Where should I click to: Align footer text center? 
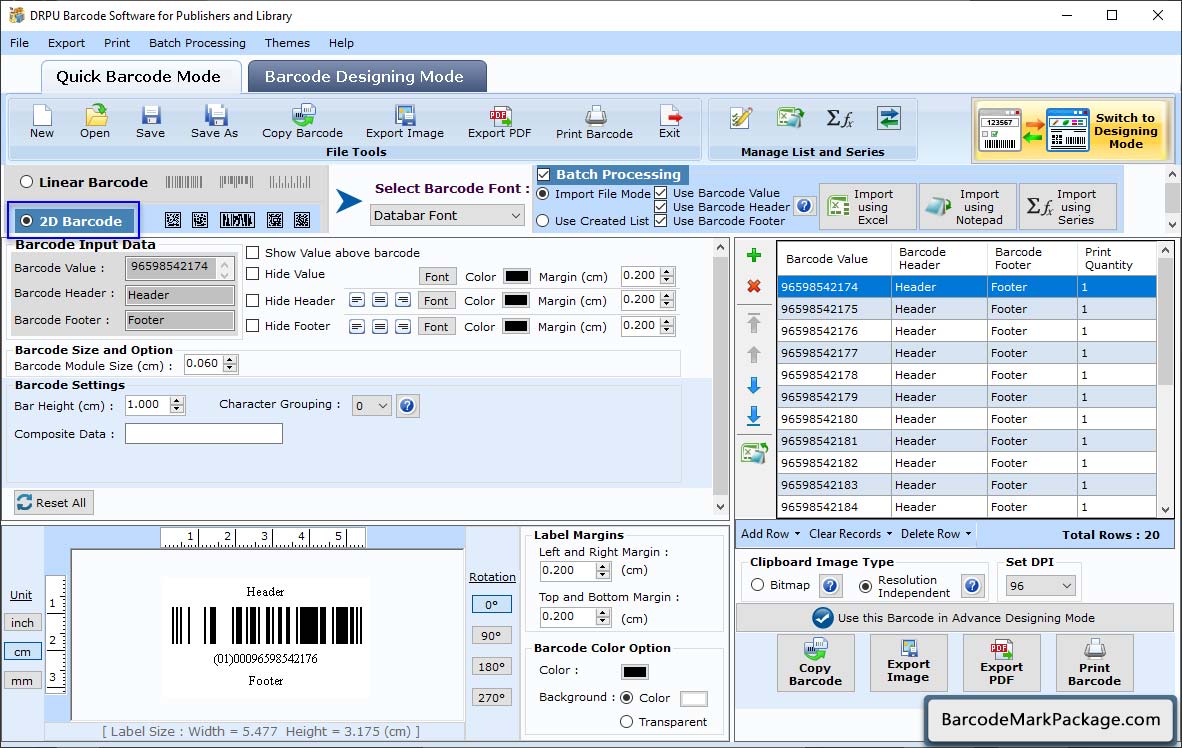click(380, 326)
